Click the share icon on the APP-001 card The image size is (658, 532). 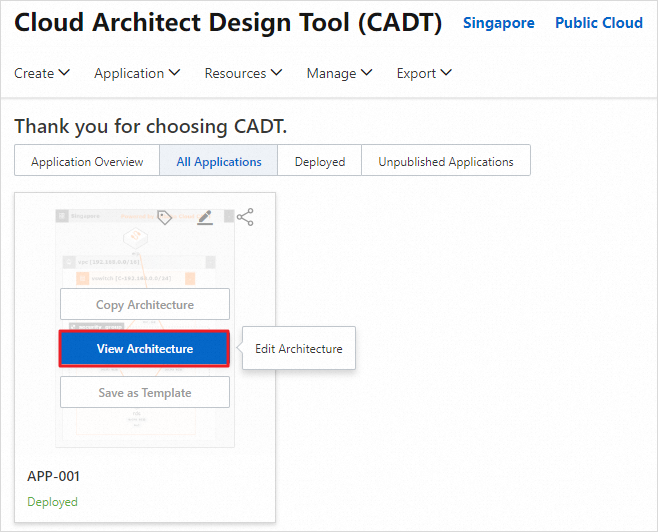point(245,217)
